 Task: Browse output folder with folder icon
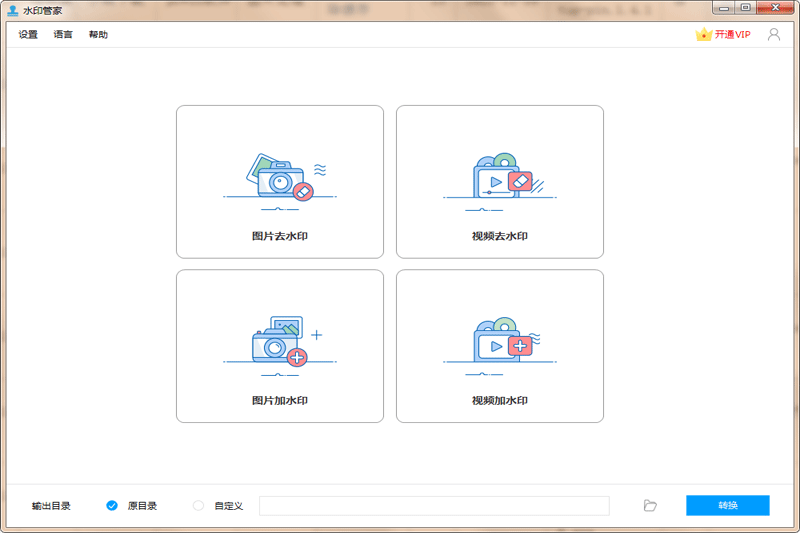[x=650, y=506]
